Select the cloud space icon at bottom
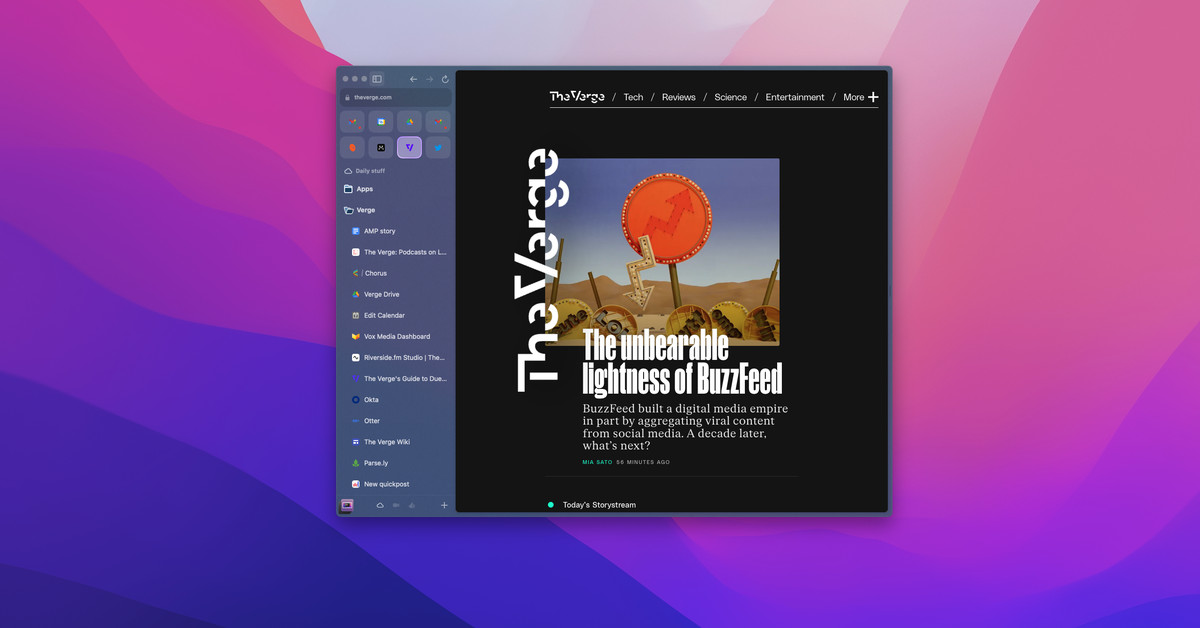 (x=380, y=505)
